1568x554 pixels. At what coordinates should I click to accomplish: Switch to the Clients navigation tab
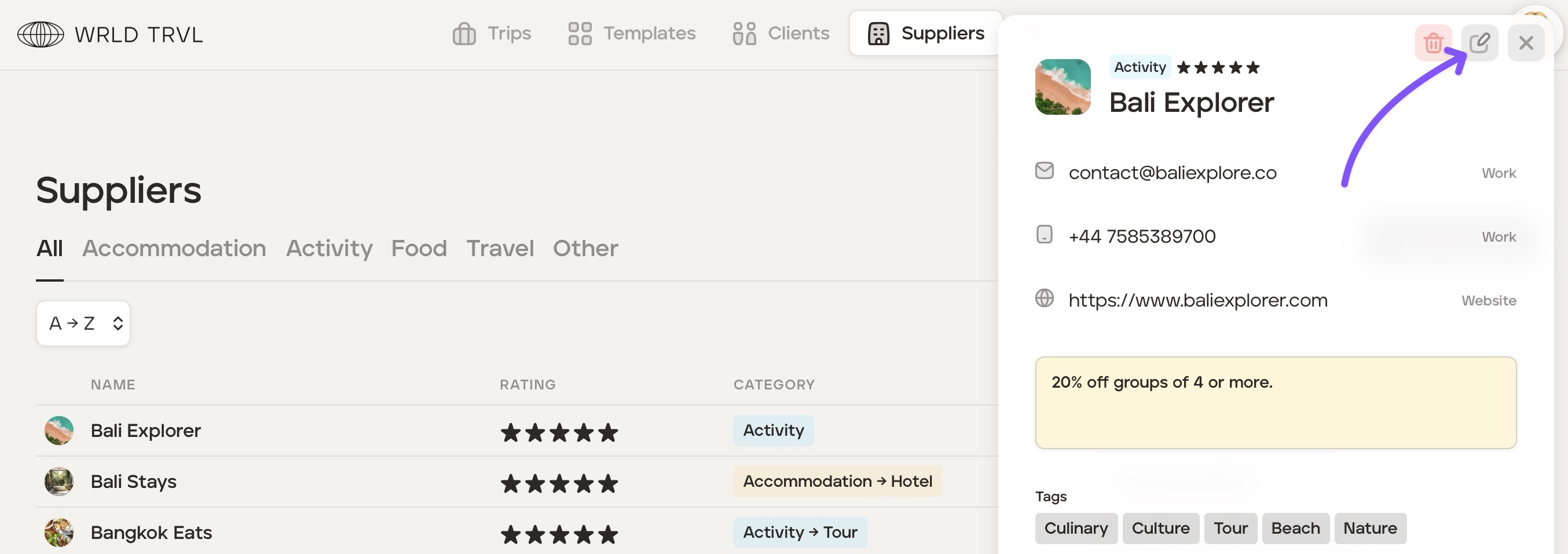point(781,34)
